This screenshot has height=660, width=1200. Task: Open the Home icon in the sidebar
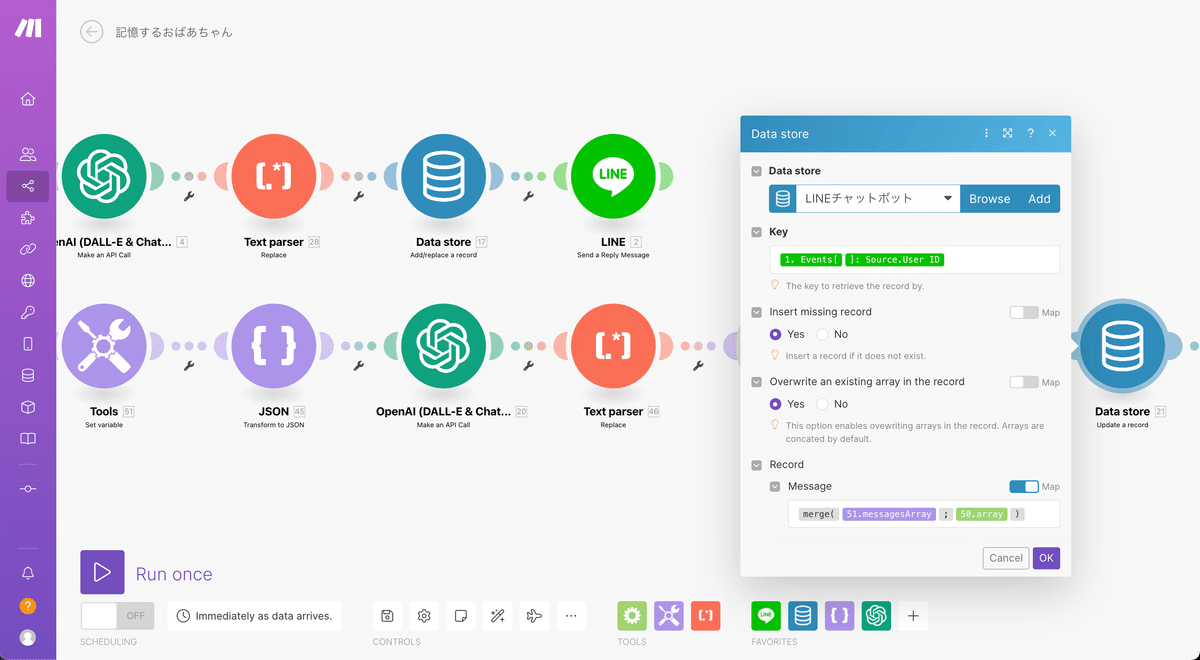28,99
